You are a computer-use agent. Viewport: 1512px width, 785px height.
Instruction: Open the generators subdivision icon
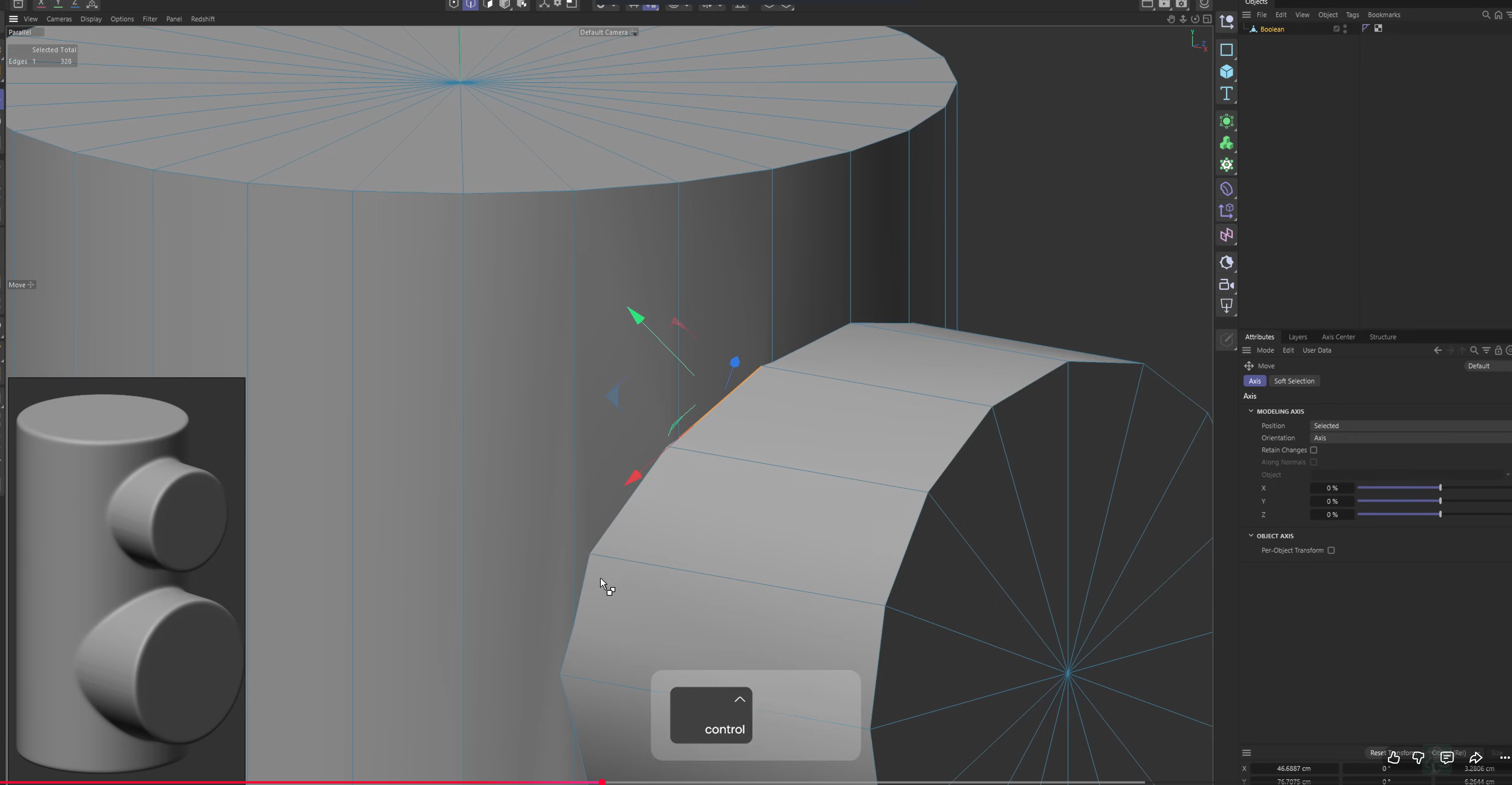(1226, 122)
